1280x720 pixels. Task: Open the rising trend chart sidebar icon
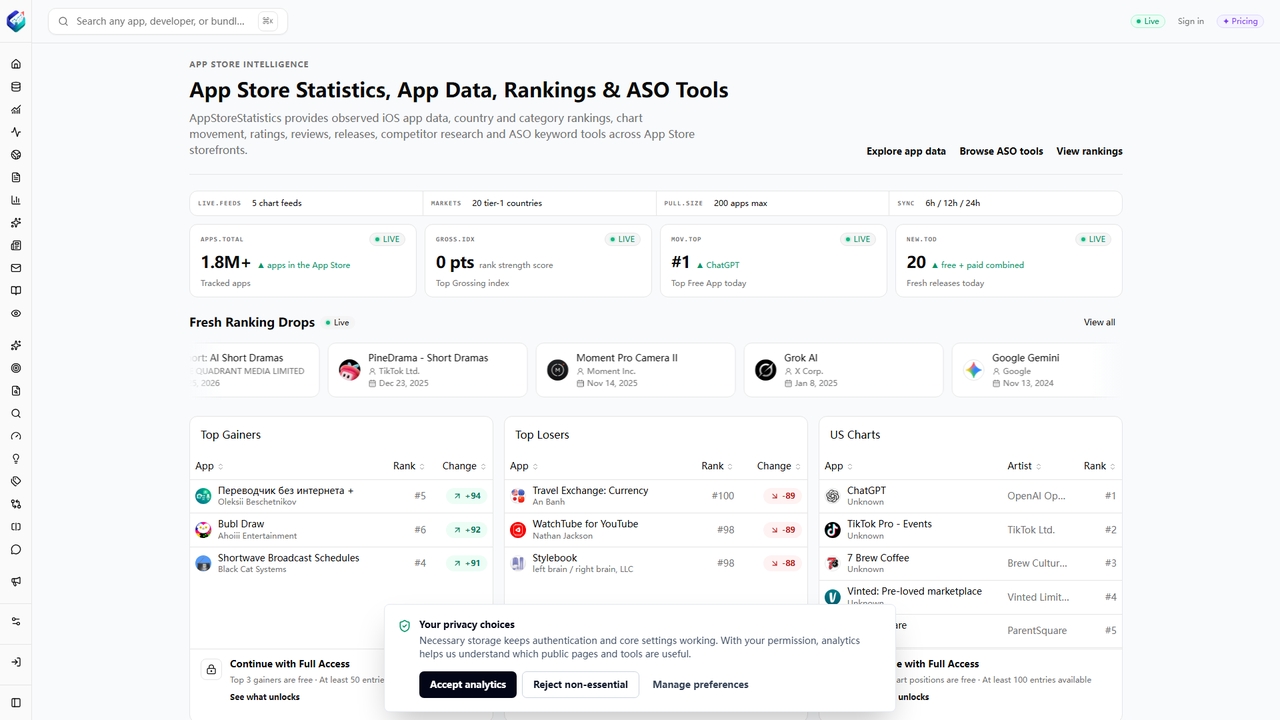pyautogui.click(x=15, y=110)
